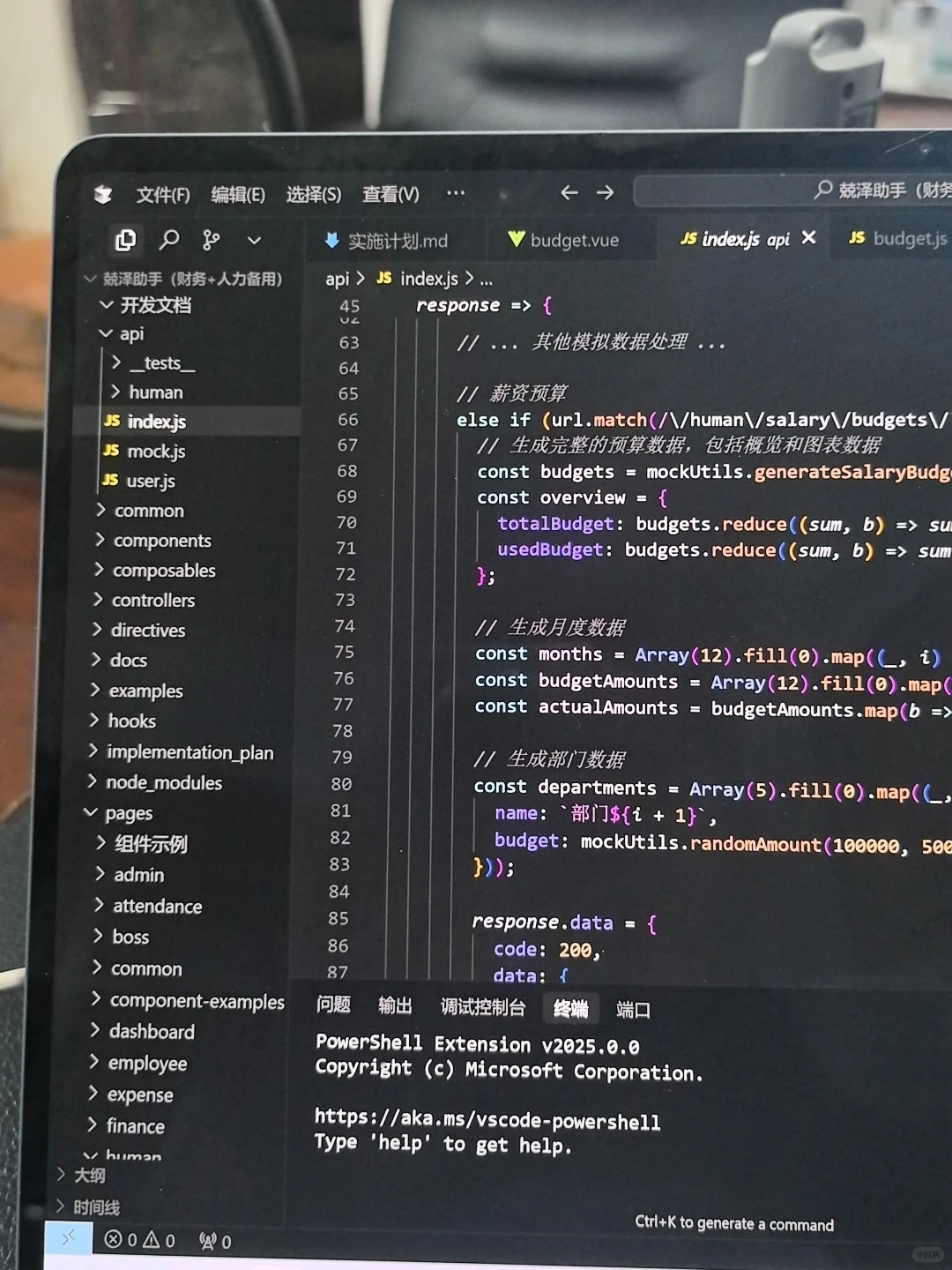
Task: Click the api breadcrumb segment
Action: click(337, 280)
